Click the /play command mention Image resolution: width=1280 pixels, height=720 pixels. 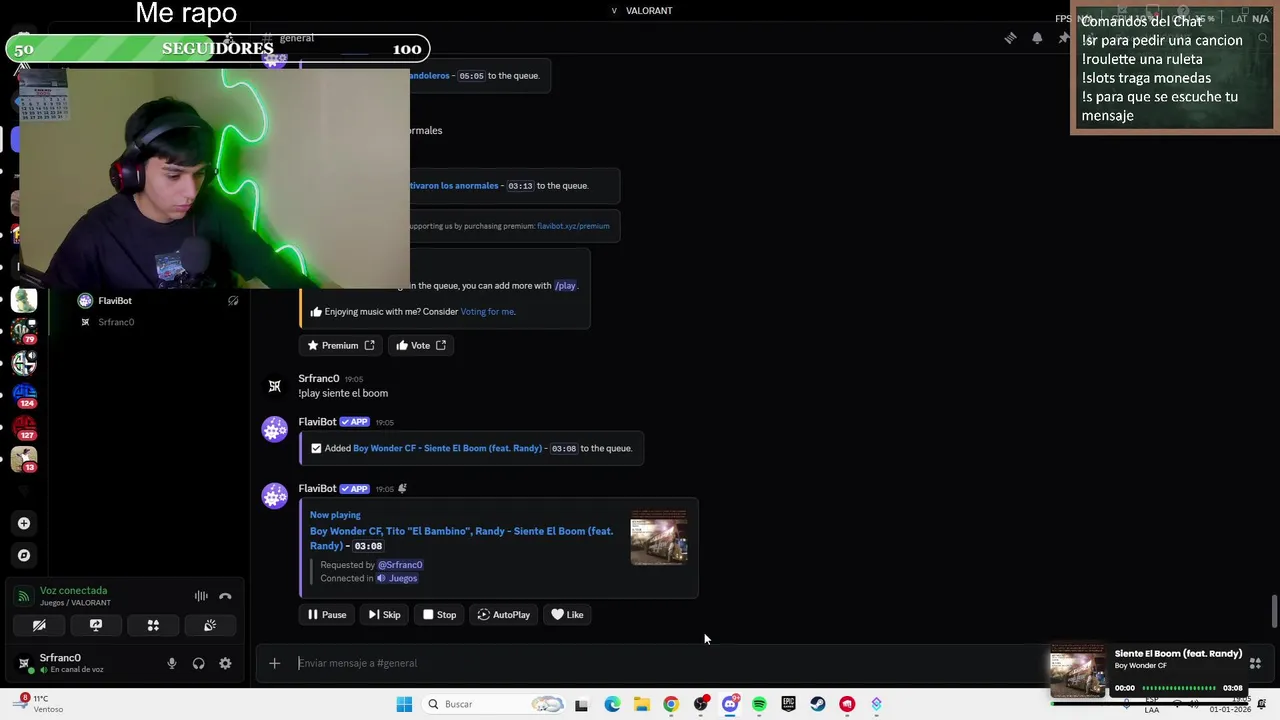click(565, 286)
